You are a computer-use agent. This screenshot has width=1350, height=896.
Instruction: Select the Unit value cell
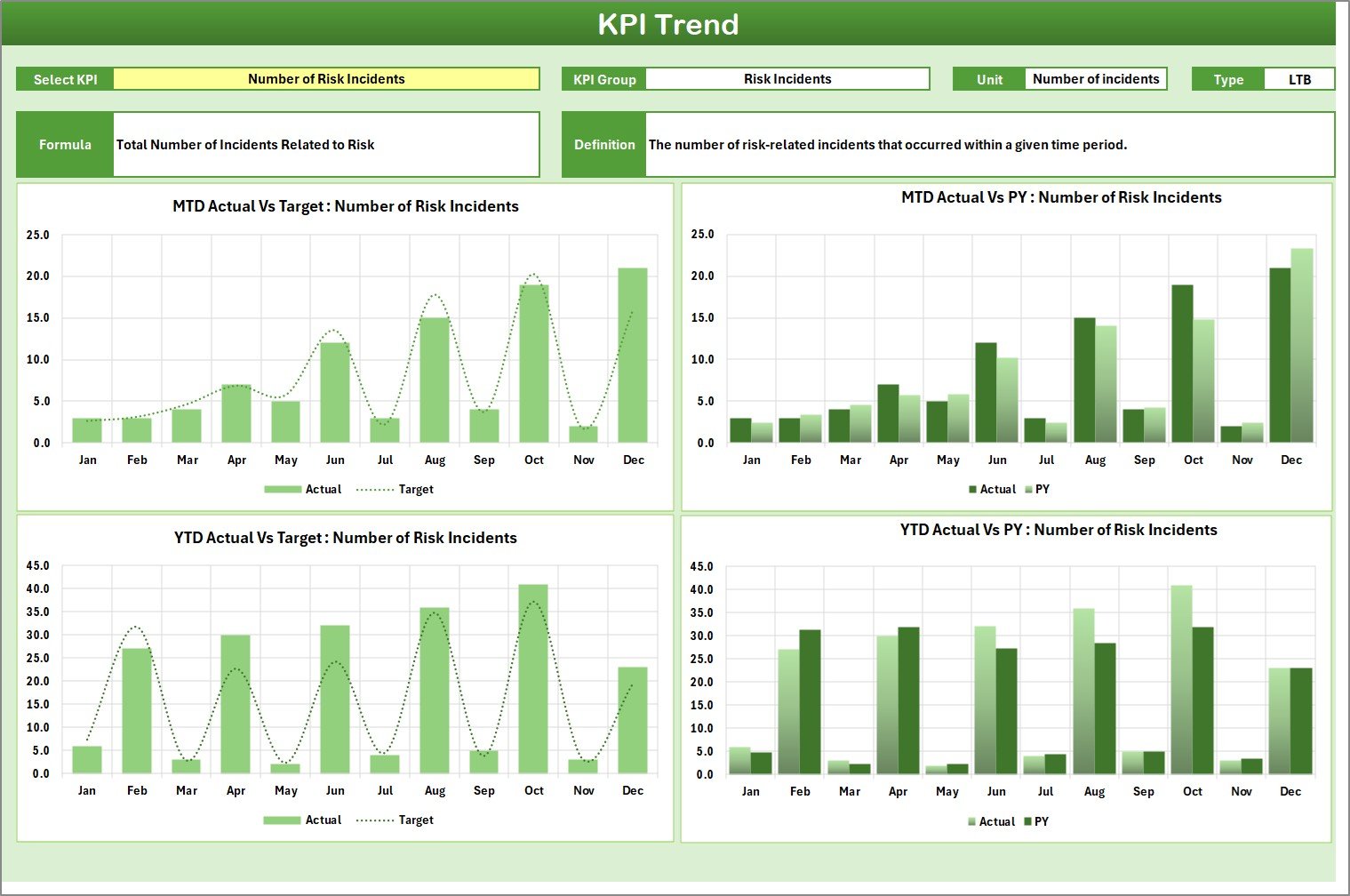(1095, 79)
